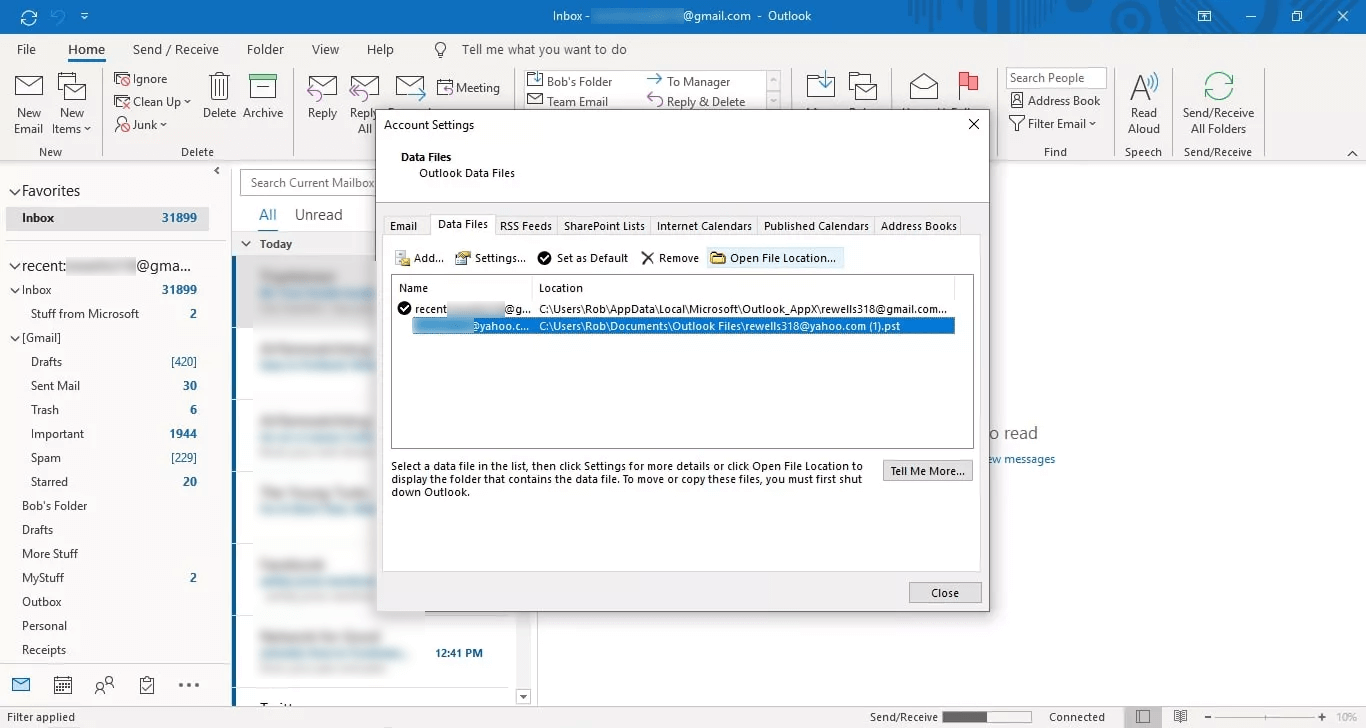Image resolution: width=1366 pixels, height=728 pixels.
Task: Switch to Reading view in the status bar
Action: [x=1181, y=717]
